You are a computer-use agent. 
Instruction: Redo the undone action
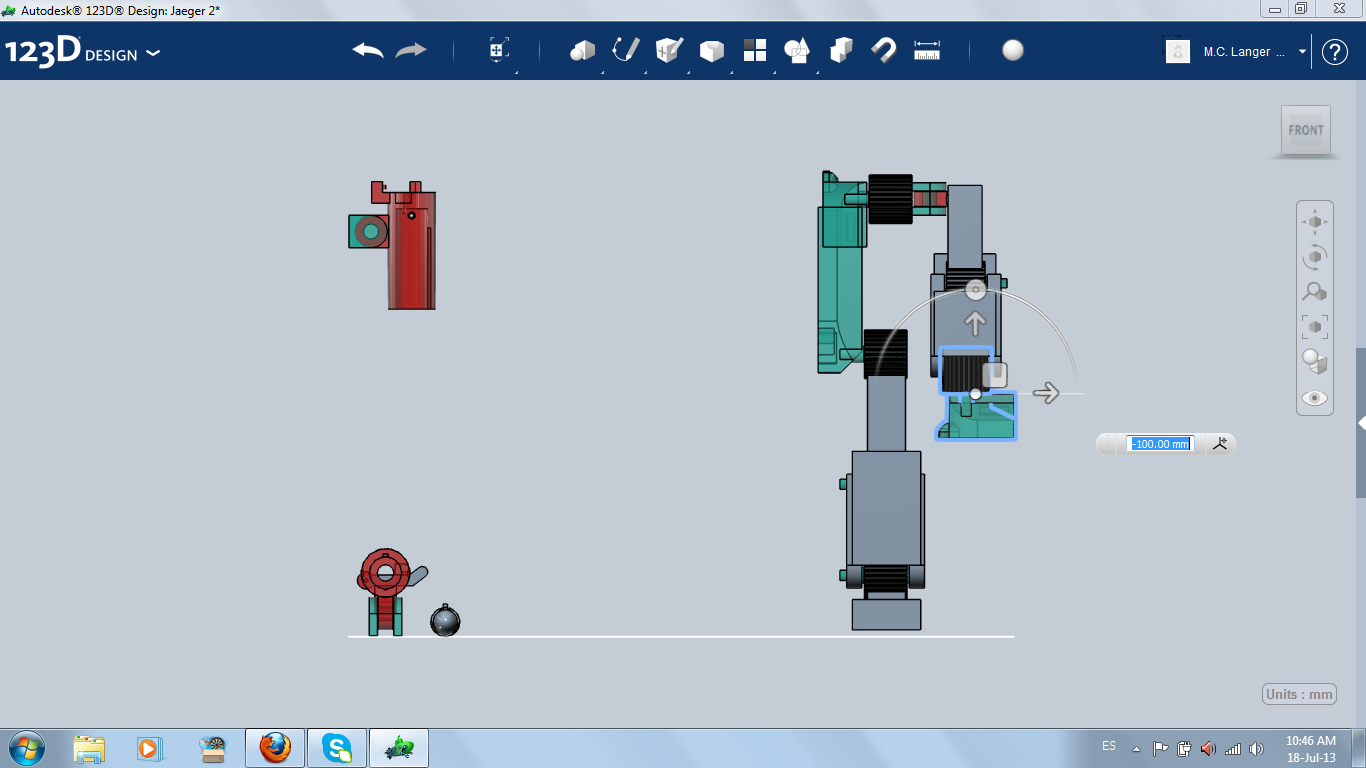tap(411, 50)
